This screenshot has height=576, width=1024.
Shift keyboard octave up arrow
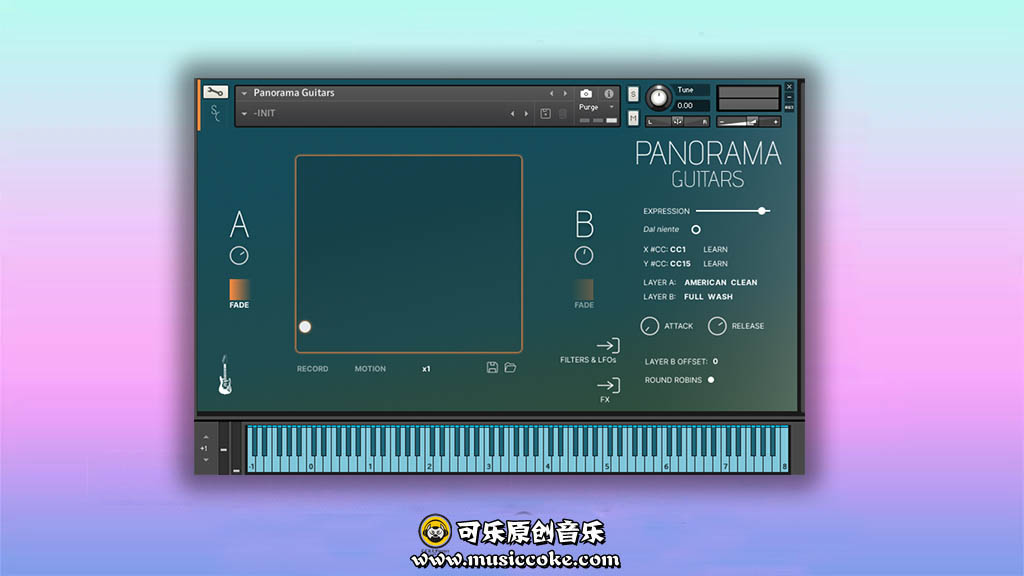206,437
